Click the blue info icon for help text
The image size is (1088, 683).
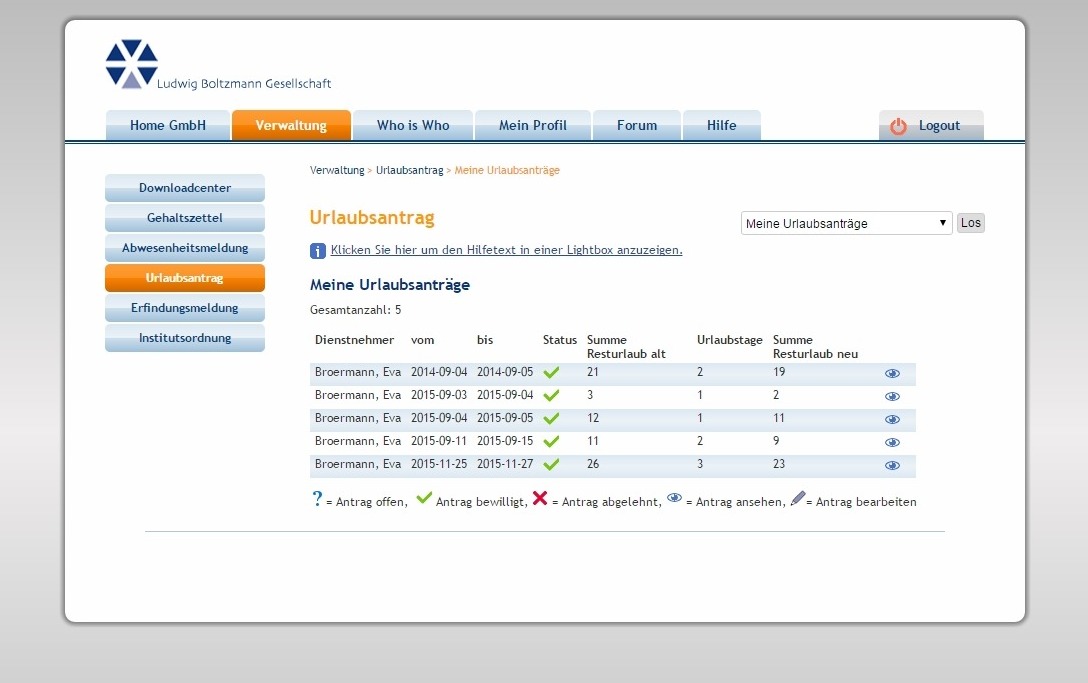coord(318,251)
